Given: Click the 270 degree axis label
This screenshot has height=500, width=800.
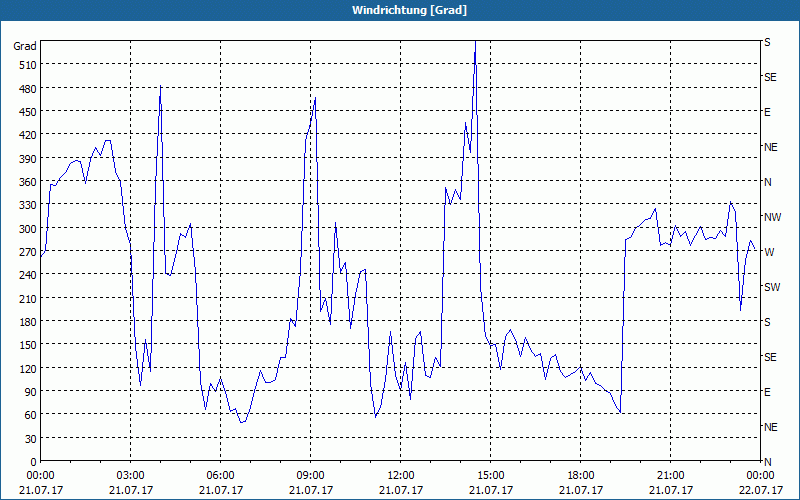Looking at the screenshot, I should tap(28, 252).
